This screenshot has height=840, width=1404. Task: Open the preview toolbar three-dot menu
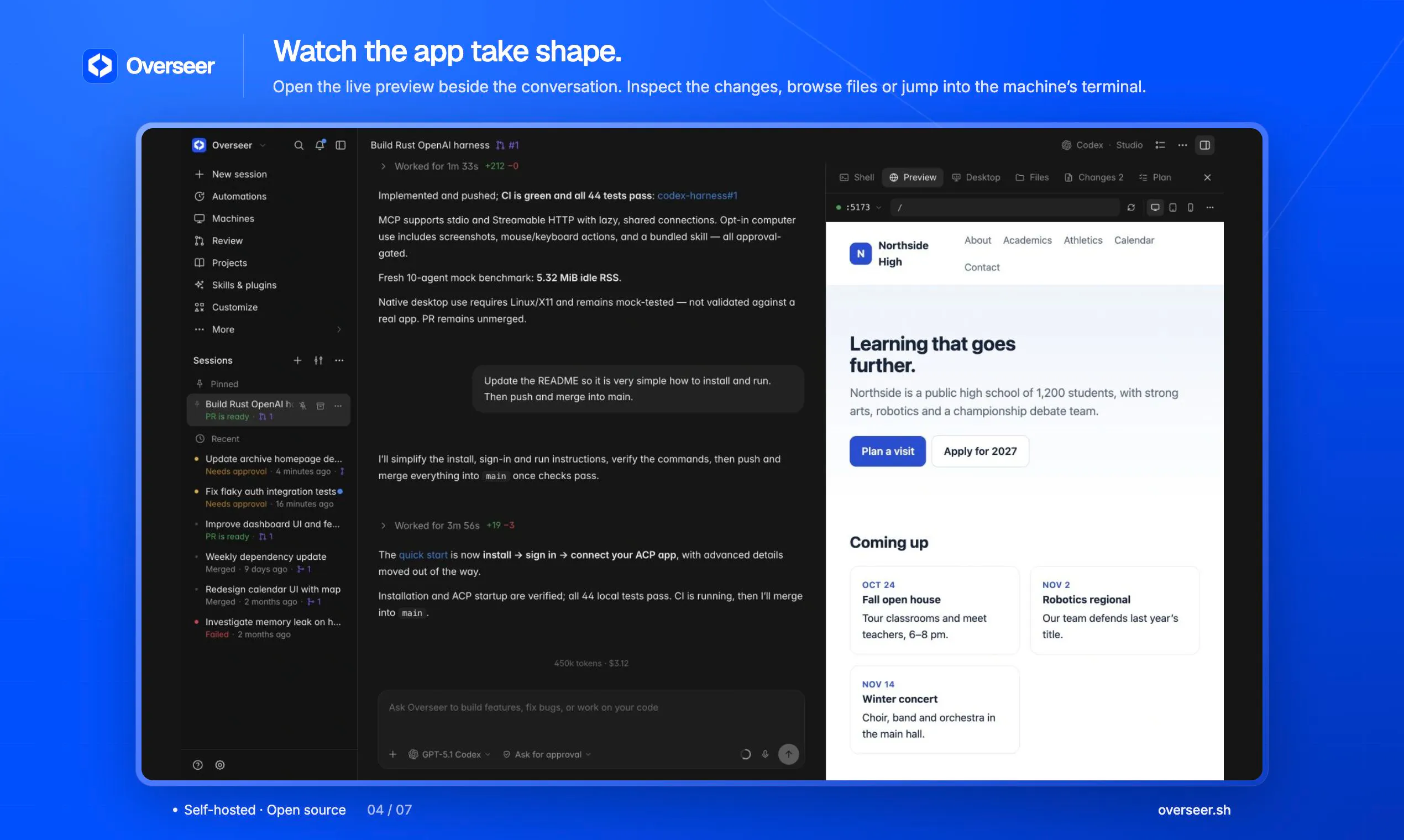[x=1210, y=208]
